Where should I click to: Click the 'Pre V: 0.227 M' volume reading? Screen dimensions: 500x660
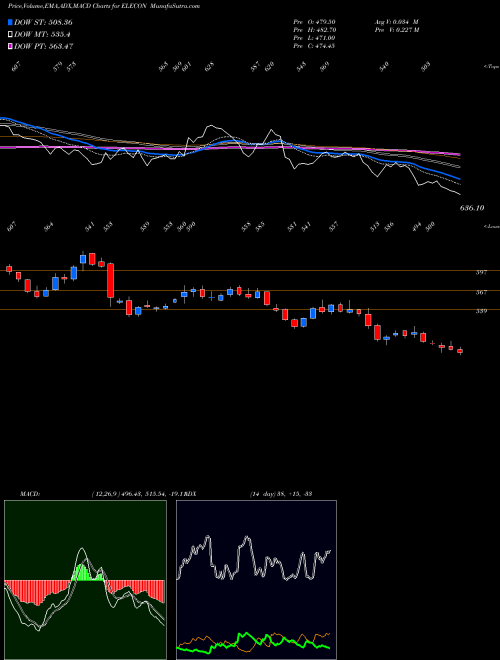pos(396,30)
